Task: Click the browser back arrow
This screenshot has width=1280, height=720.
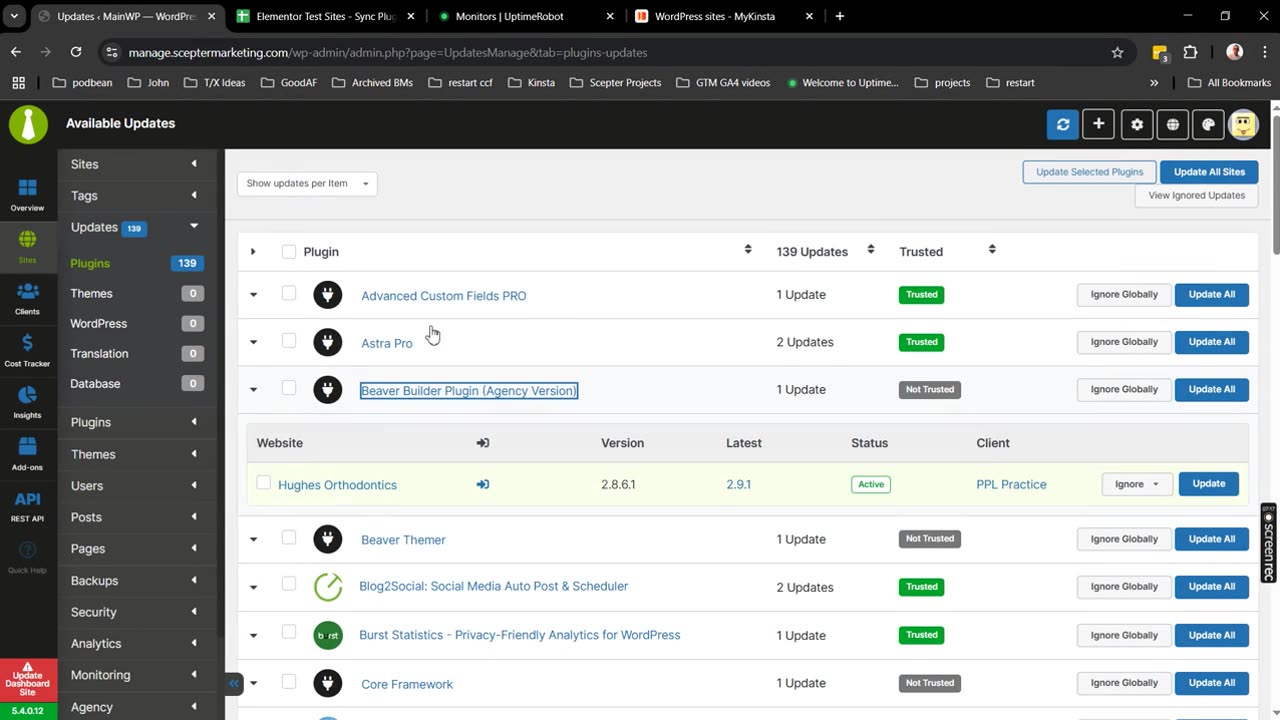Action: point(16,52)
